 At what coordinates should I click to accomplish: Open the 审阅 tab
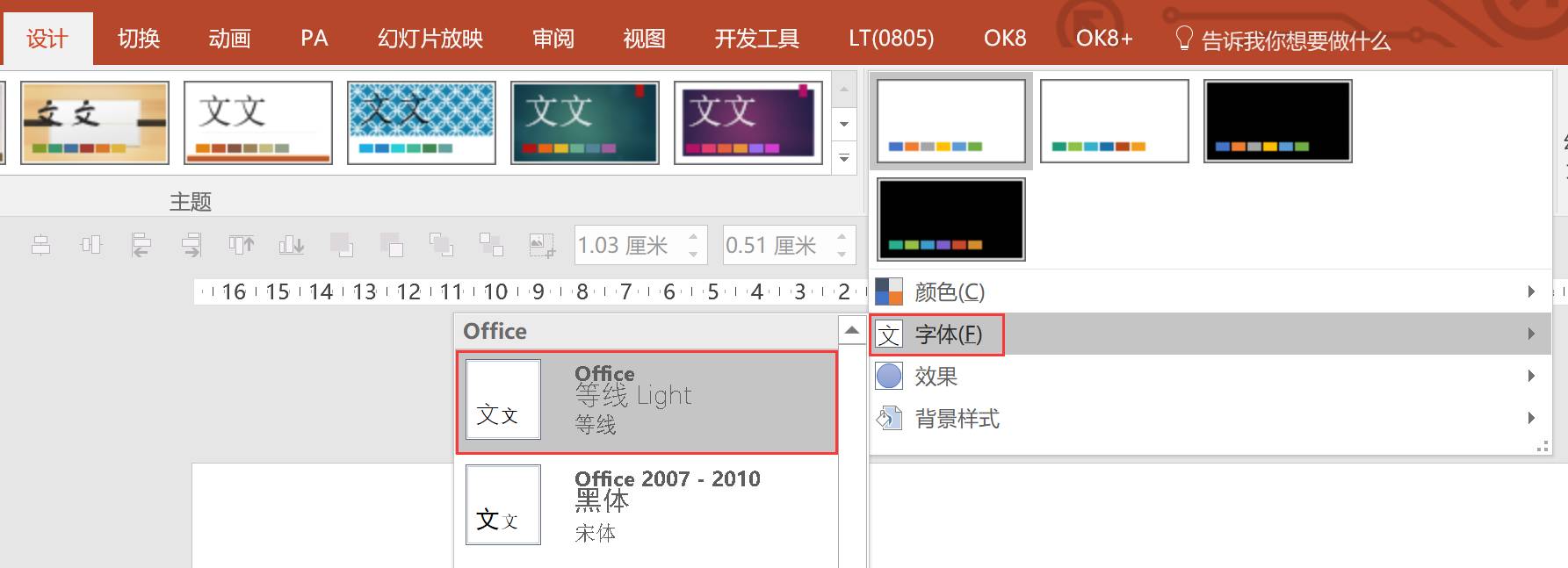[553, 39]
